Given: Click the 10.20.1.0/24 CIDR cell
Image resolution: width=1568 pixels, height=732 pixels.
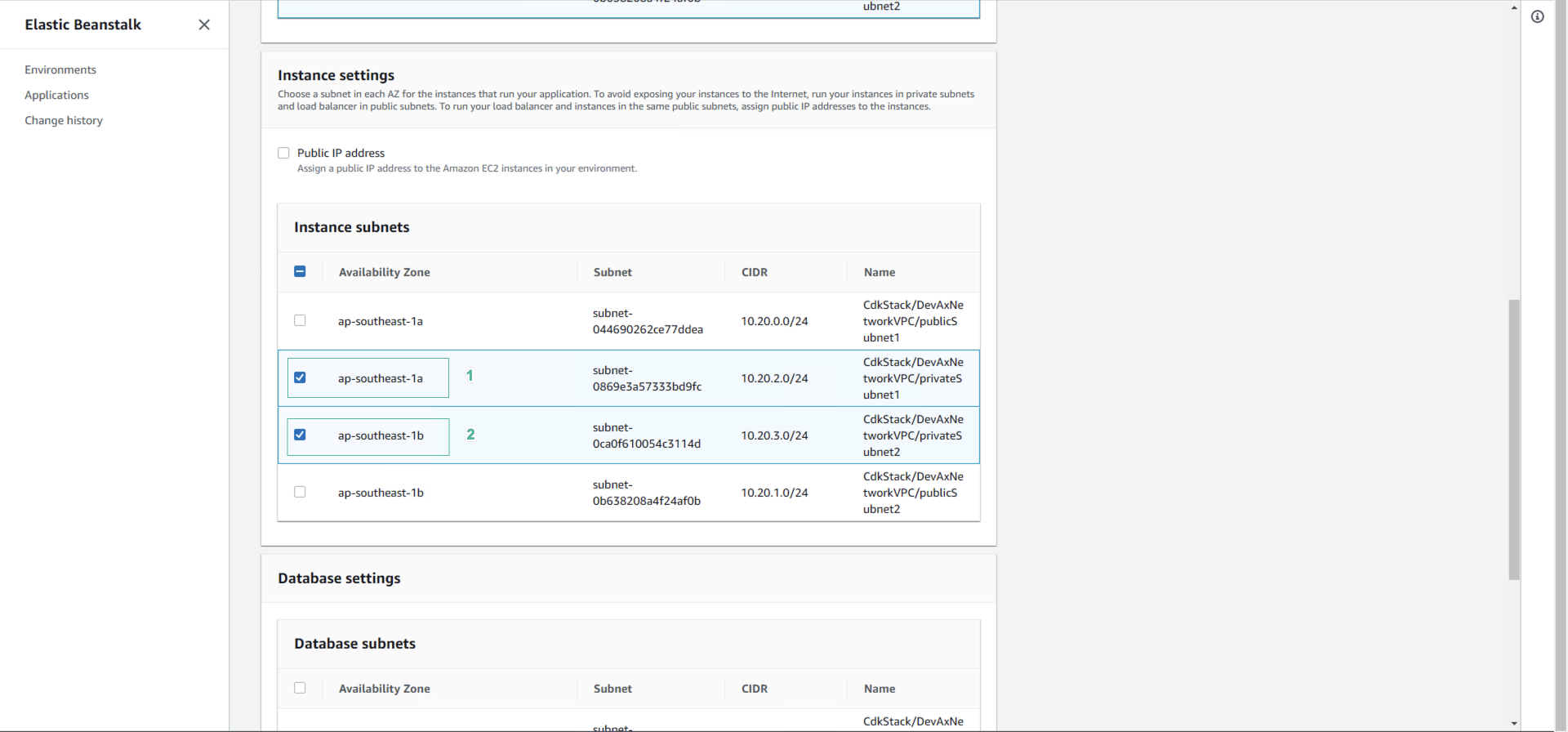Looking at the screenshot, I should coord(774,493).
